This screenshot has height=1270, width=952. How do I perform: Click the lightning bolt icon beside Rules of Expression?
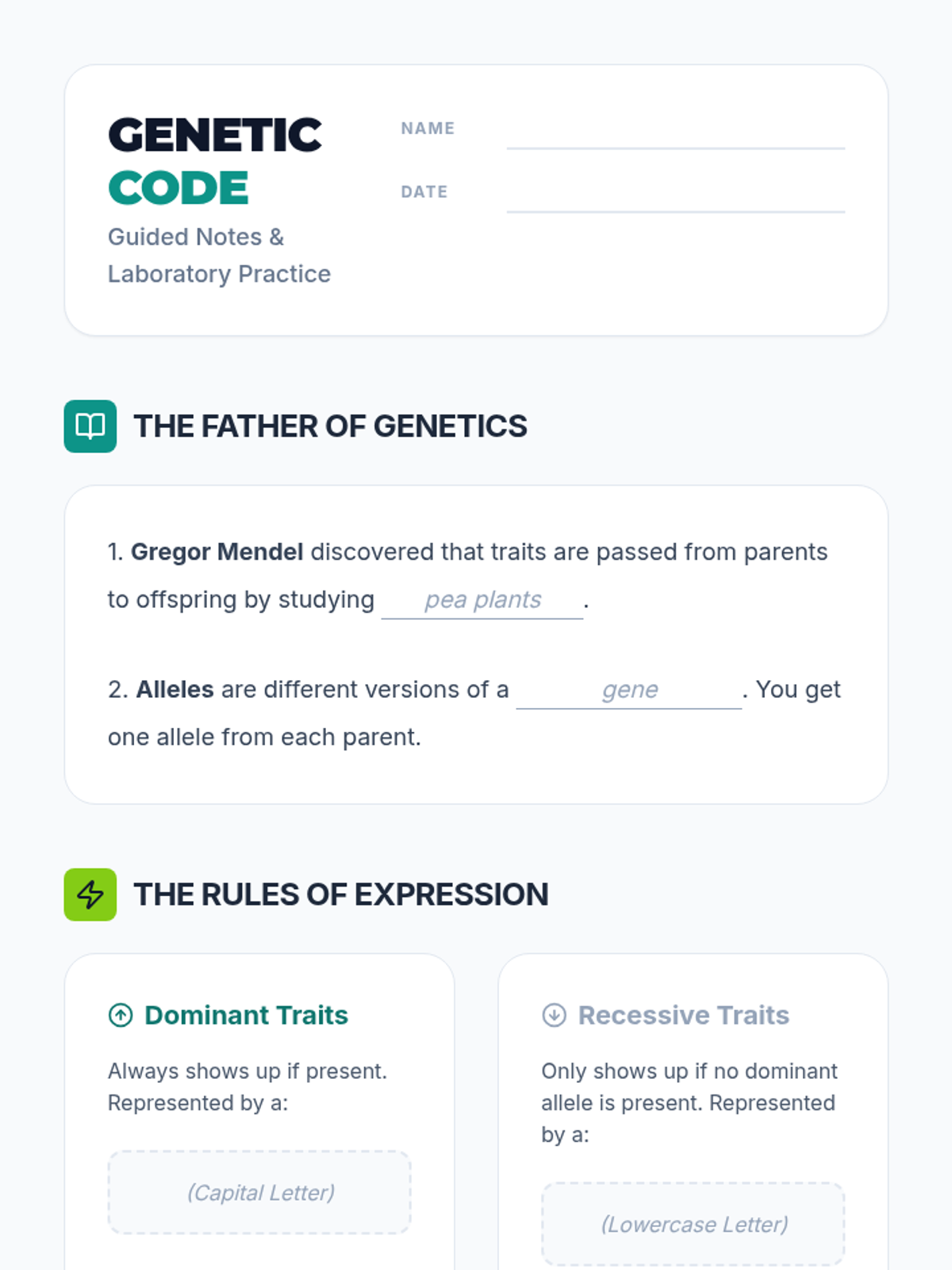90,895
